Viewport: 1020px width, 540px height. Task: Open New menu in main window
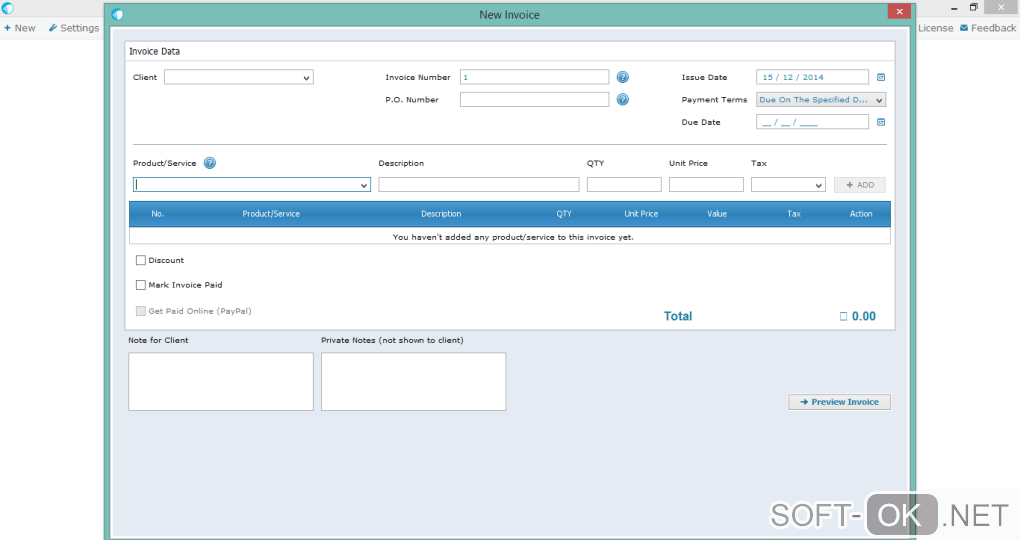tap(20, 28)
